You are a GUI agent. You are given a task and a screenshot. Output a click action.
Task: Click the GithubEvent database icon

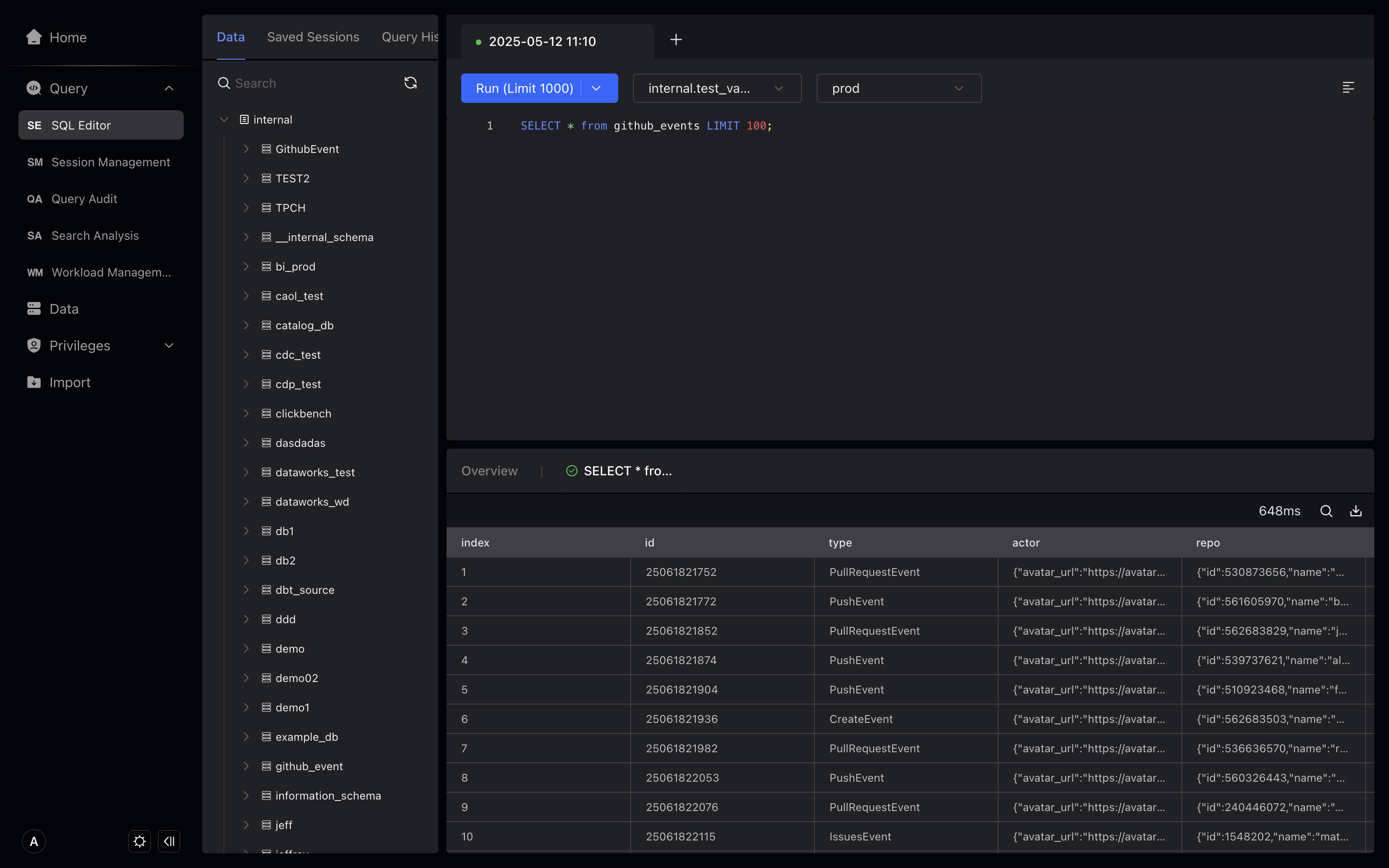(266, 149)
